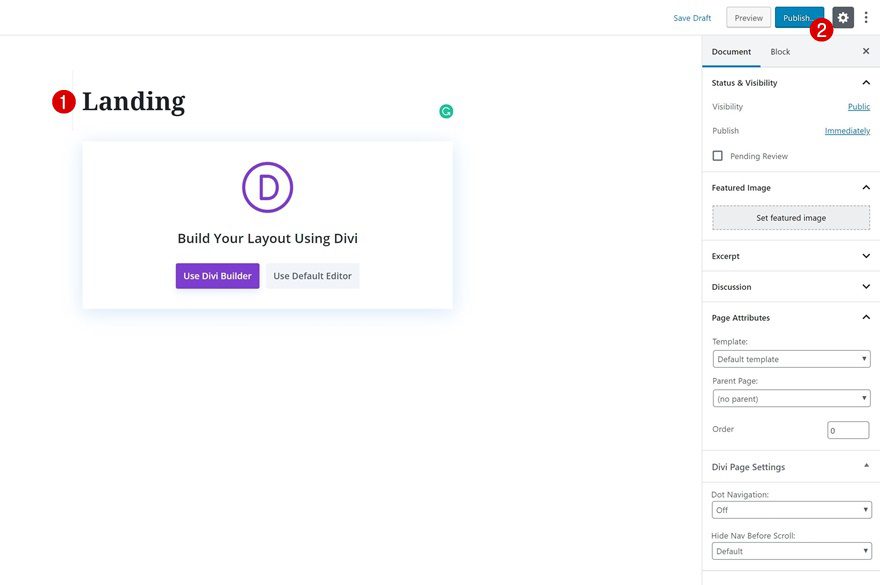Expand the Excerpt section
The height and width of the screenshot is (585, 880).
pos(864,256)
